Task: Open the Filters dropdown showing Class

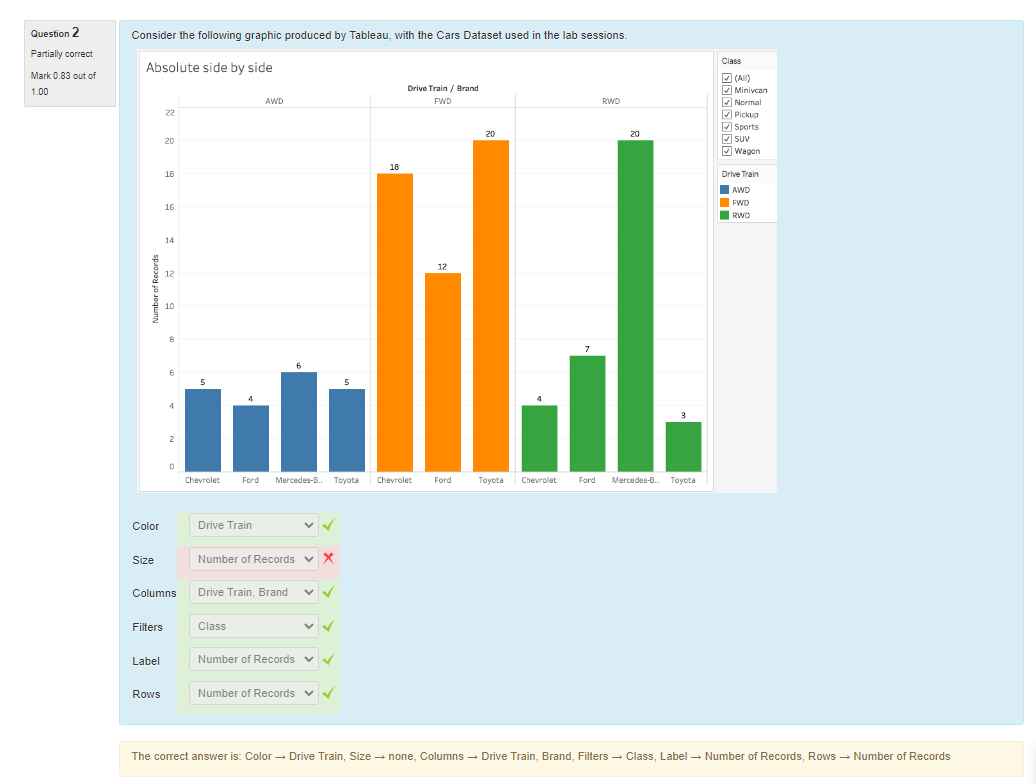Action: [254, 626]
